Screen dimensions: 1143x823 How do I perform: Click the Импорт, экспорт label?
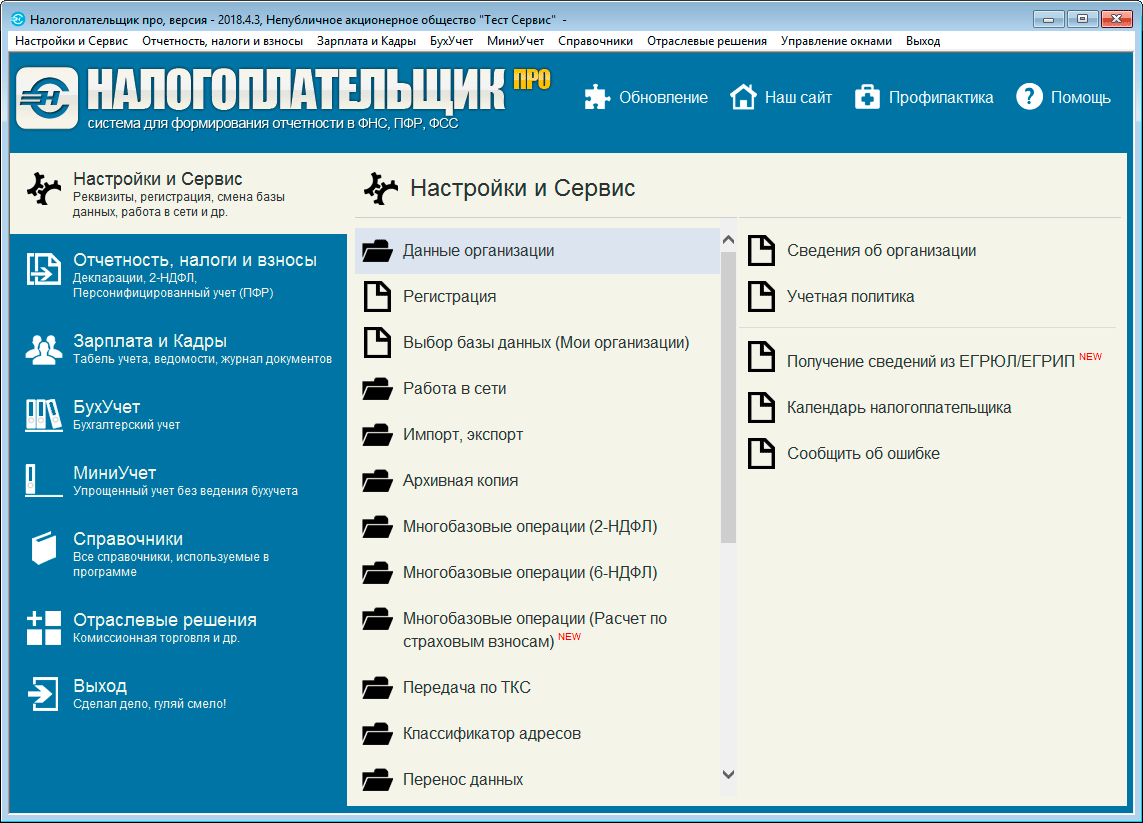[463, 434]
